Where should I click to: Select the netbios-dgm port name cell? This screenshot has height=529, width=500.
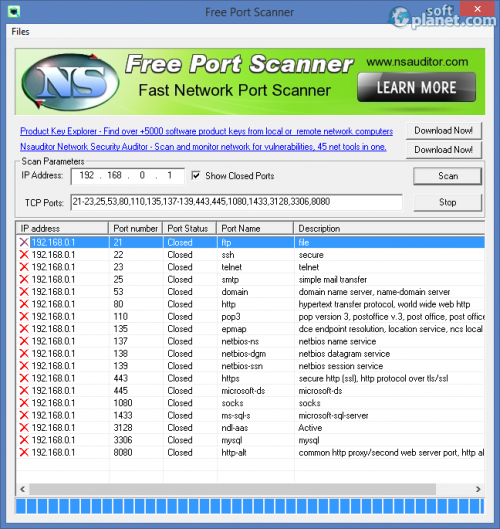244,354
